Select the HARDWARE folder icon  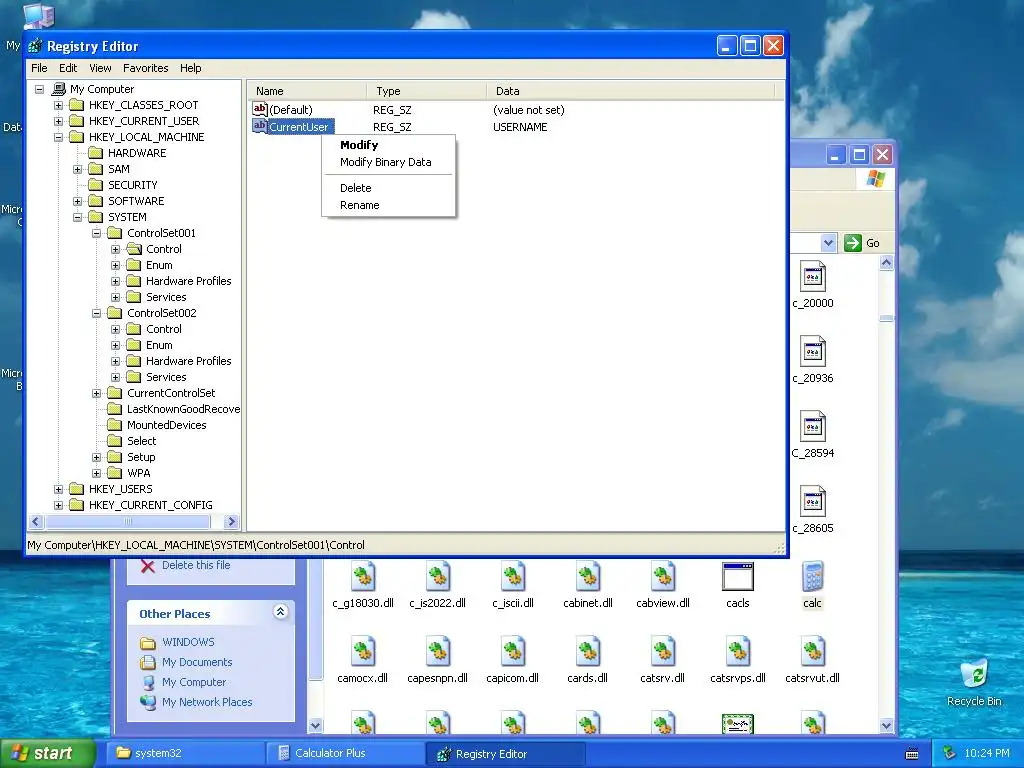[x=96, y=153]
